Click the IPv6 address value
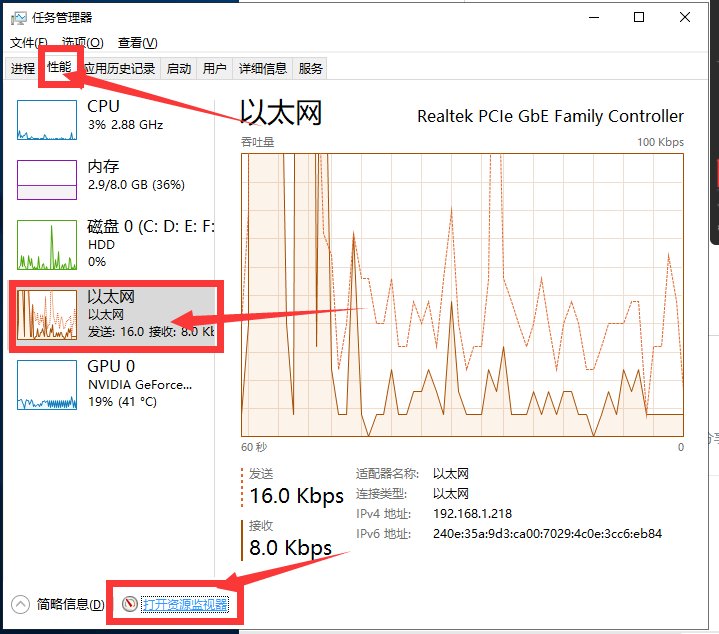 click(x=548, y=534)
